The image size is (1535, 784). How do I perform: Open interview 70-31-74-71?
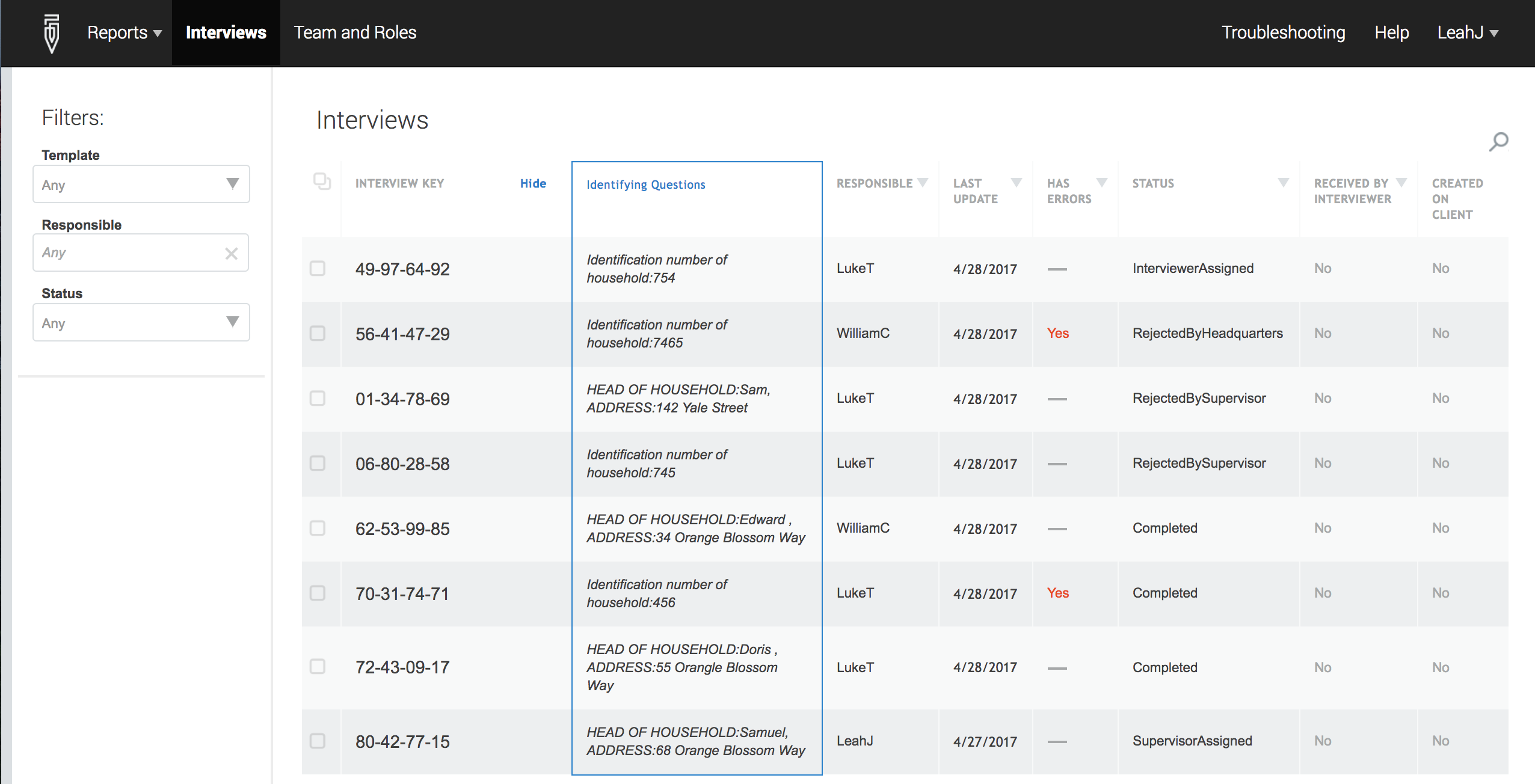click(x=402, y=593)
